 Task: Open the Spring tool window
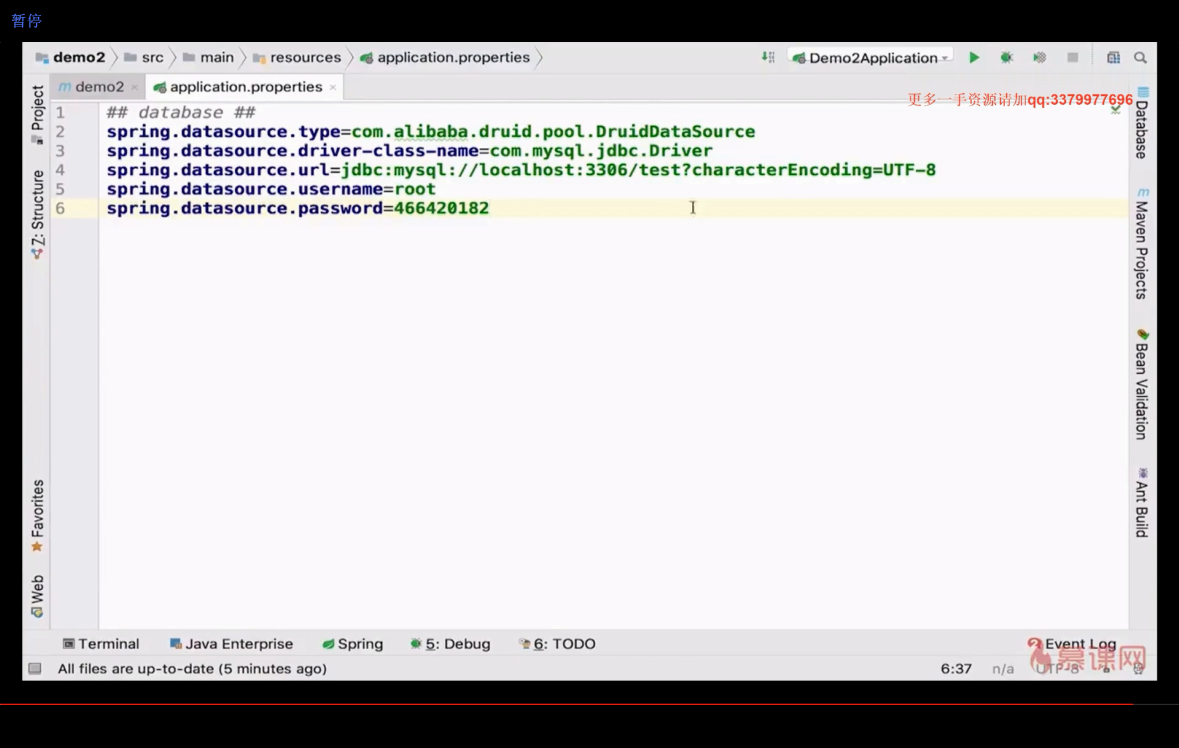click(x=353, y=644)
